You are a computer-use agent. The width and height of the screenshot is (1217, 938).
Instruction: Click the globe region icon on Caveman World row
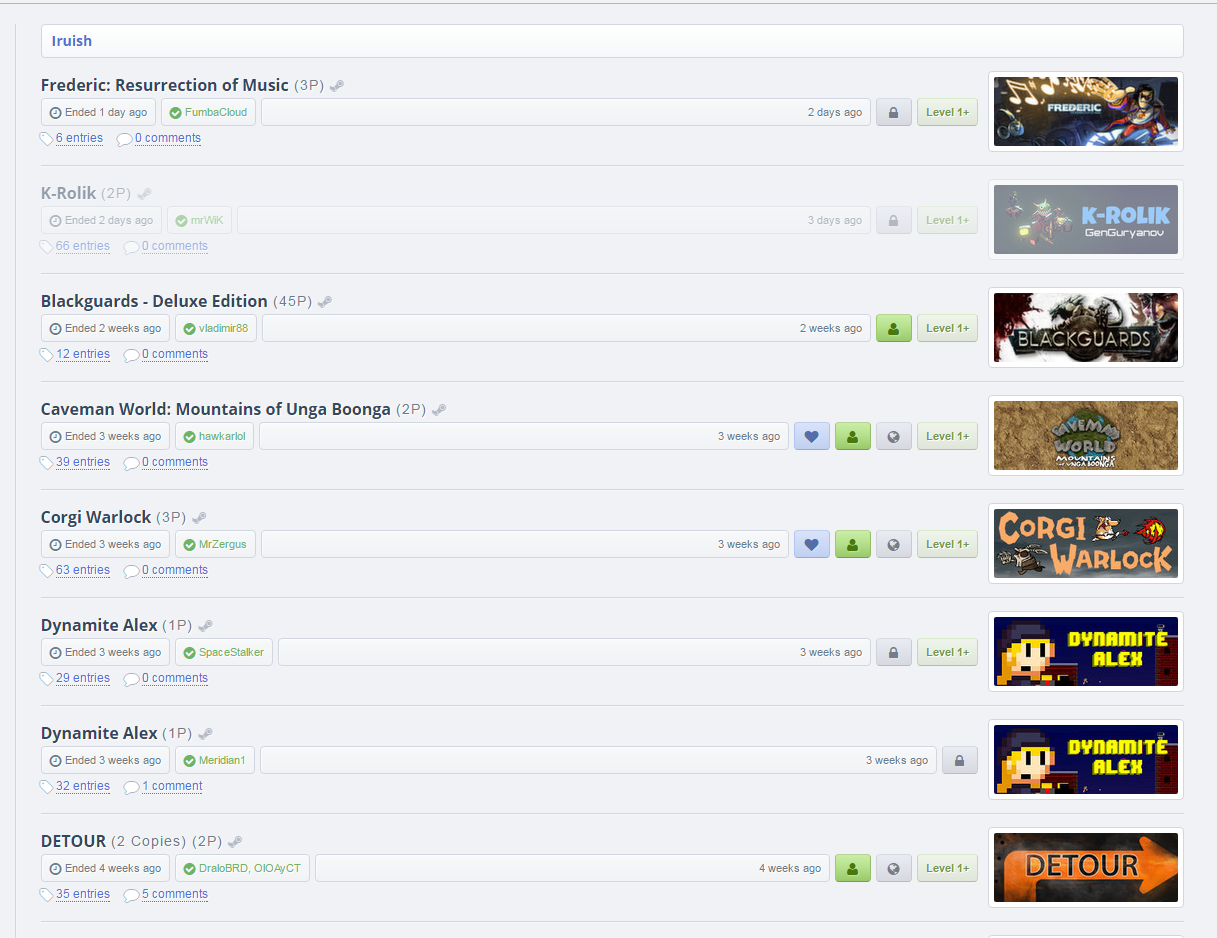[x=894, y=436]
